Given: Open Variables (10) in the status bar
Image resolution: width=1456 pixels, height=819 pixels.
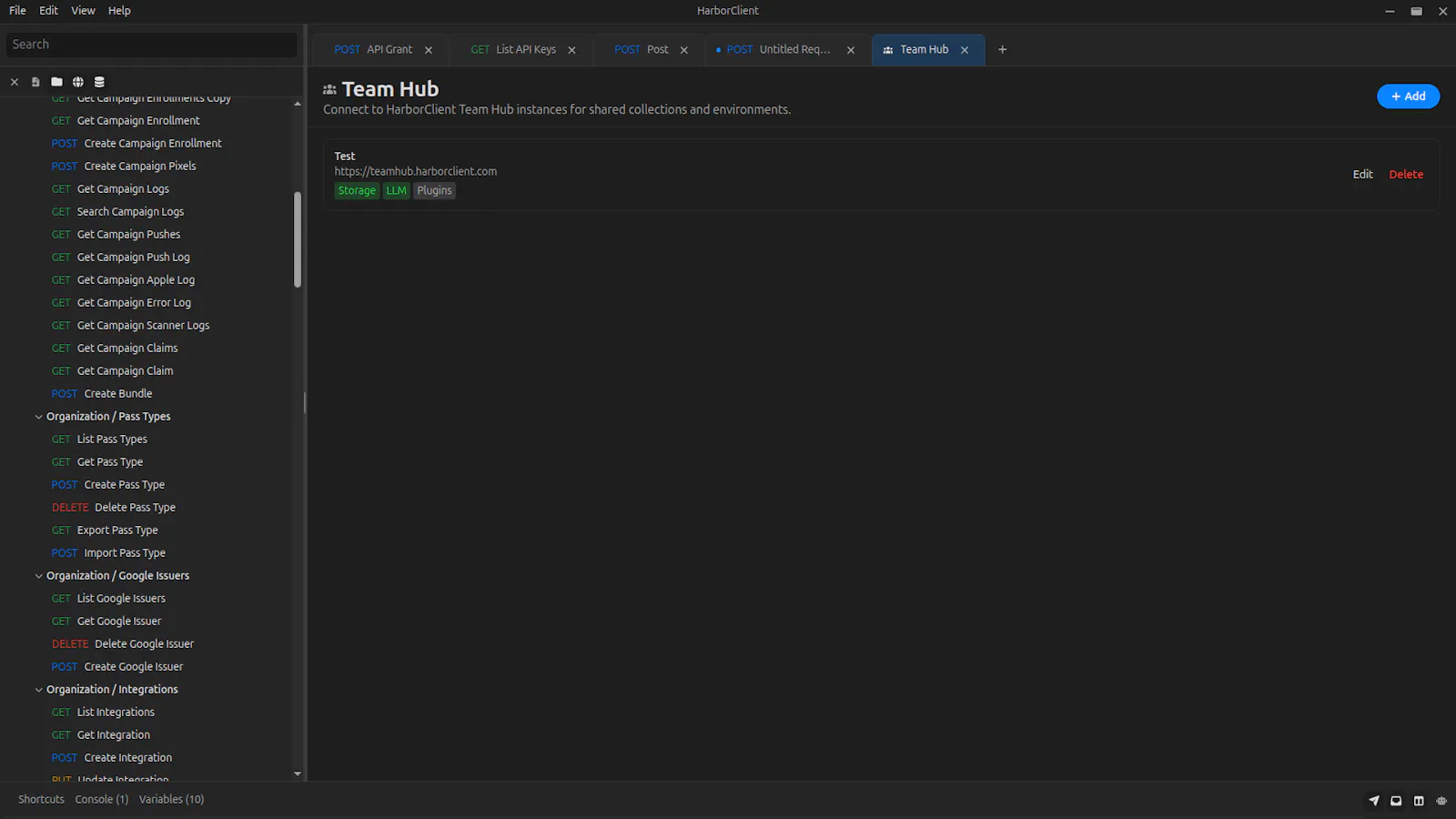Looking at the screenshot, I should [x=171, y=800].
